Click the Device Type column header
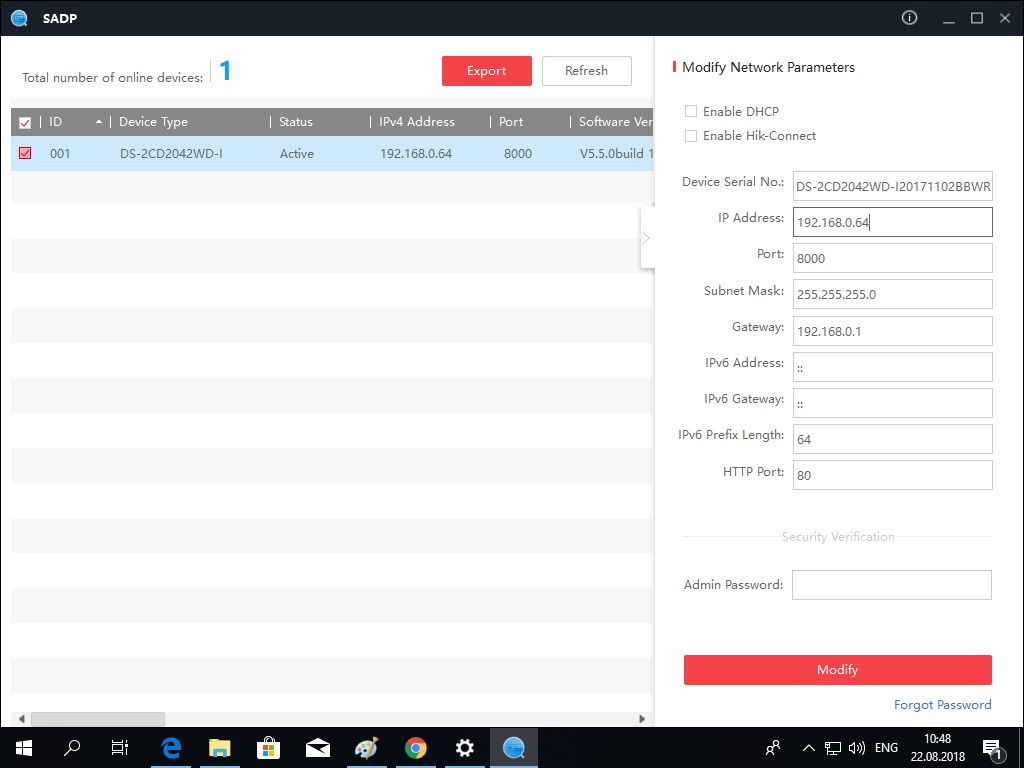This screenshot has height=768, width=1024. click(153, 122)
